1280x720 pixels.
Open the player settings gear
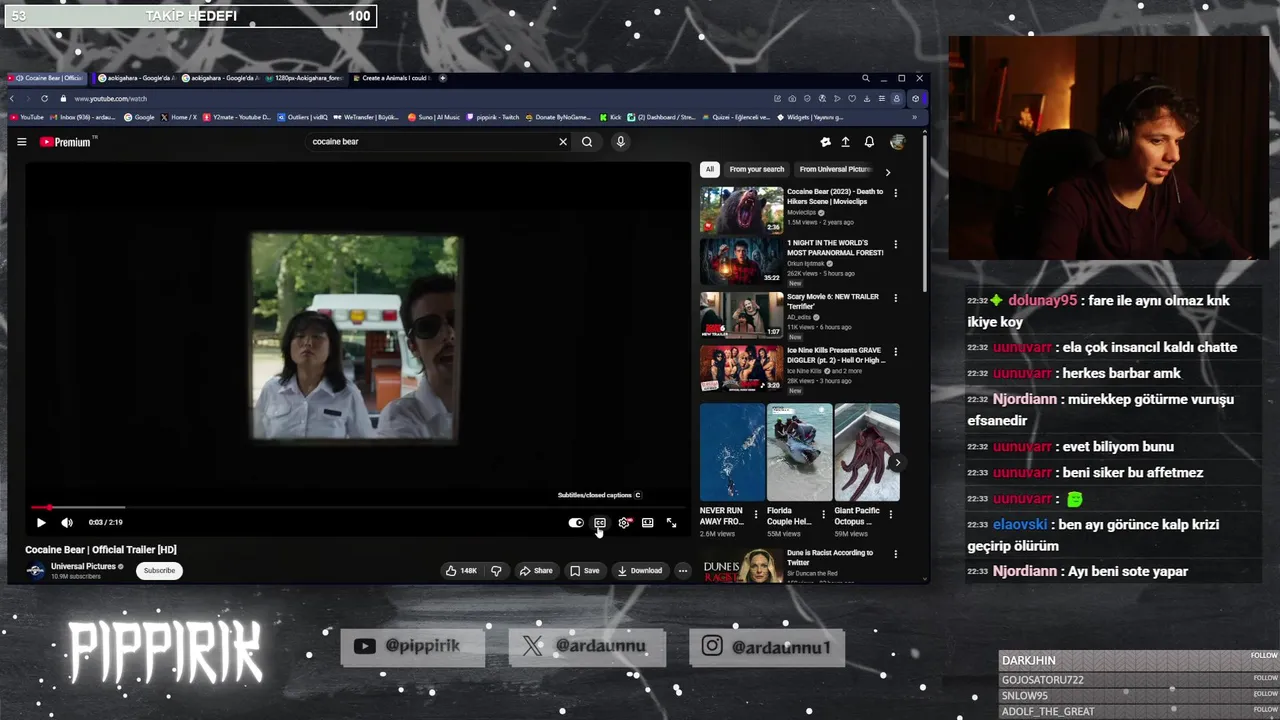[624, 522]
